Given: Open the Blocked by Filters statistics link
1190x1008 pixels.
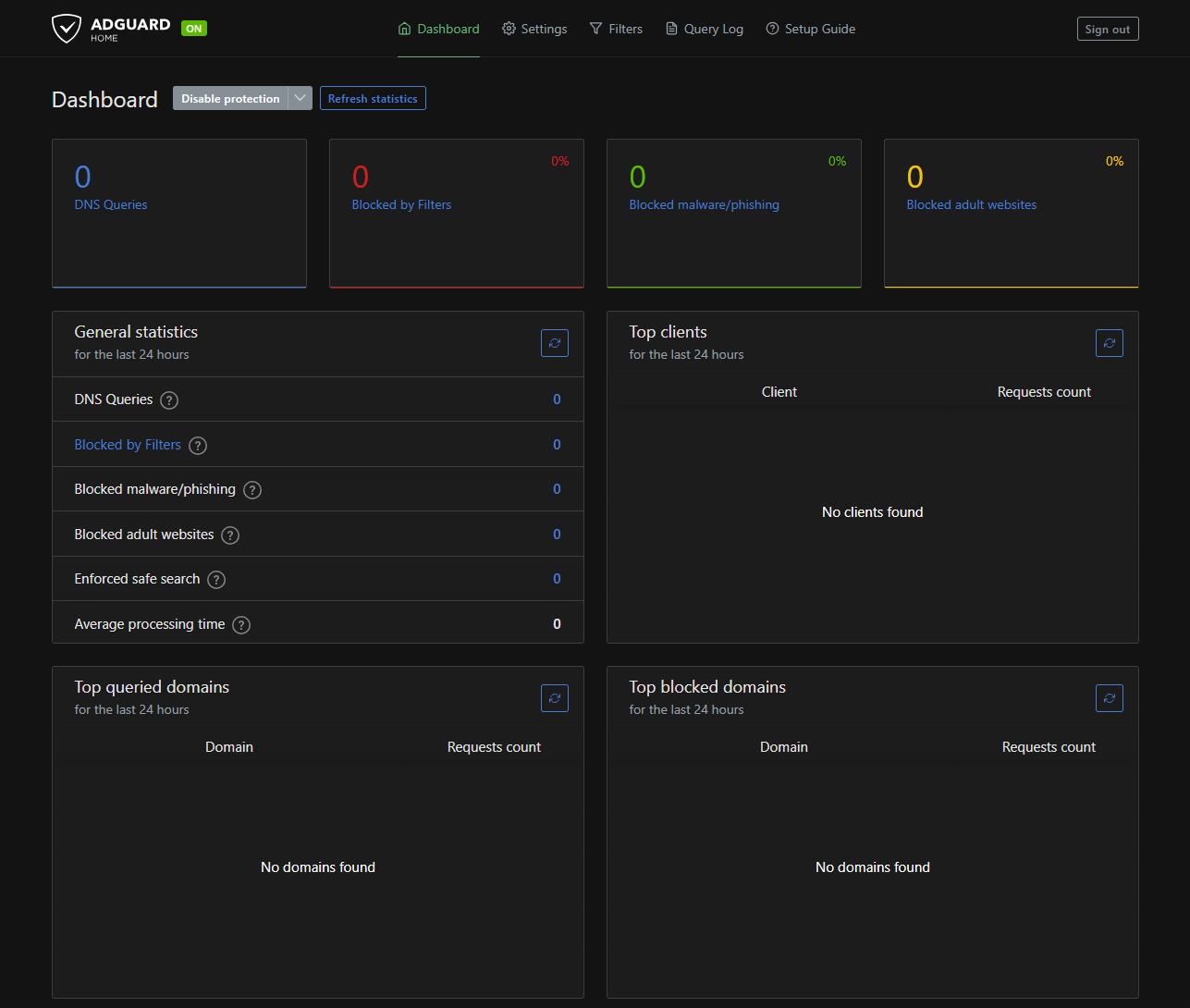Looking at the screenshot, I should click(x=128, y=445).
